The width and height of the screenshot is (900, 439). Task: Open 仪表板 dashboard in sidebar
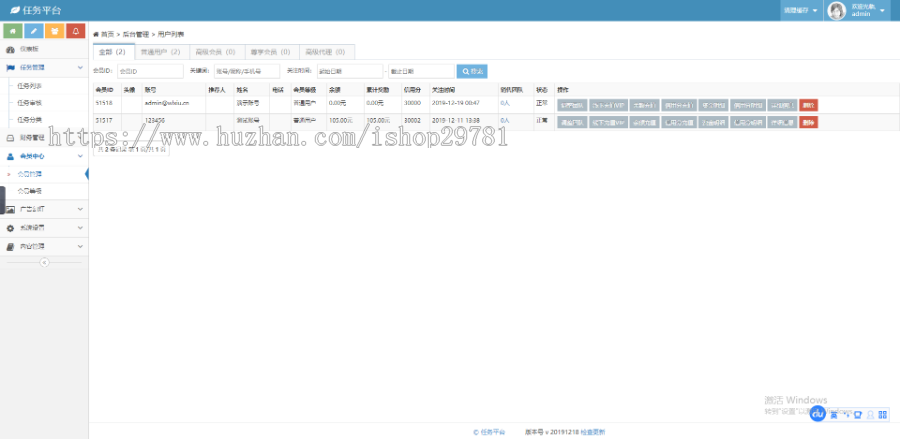pos(44,49)
